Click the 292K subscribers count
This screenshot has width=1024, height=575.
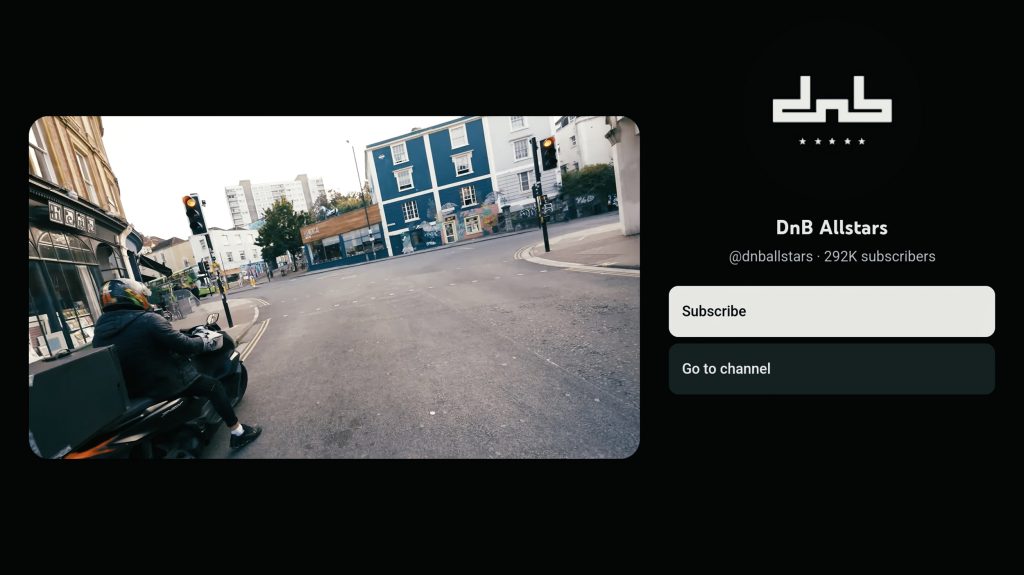pyautogui.click(x=880, y=257)
